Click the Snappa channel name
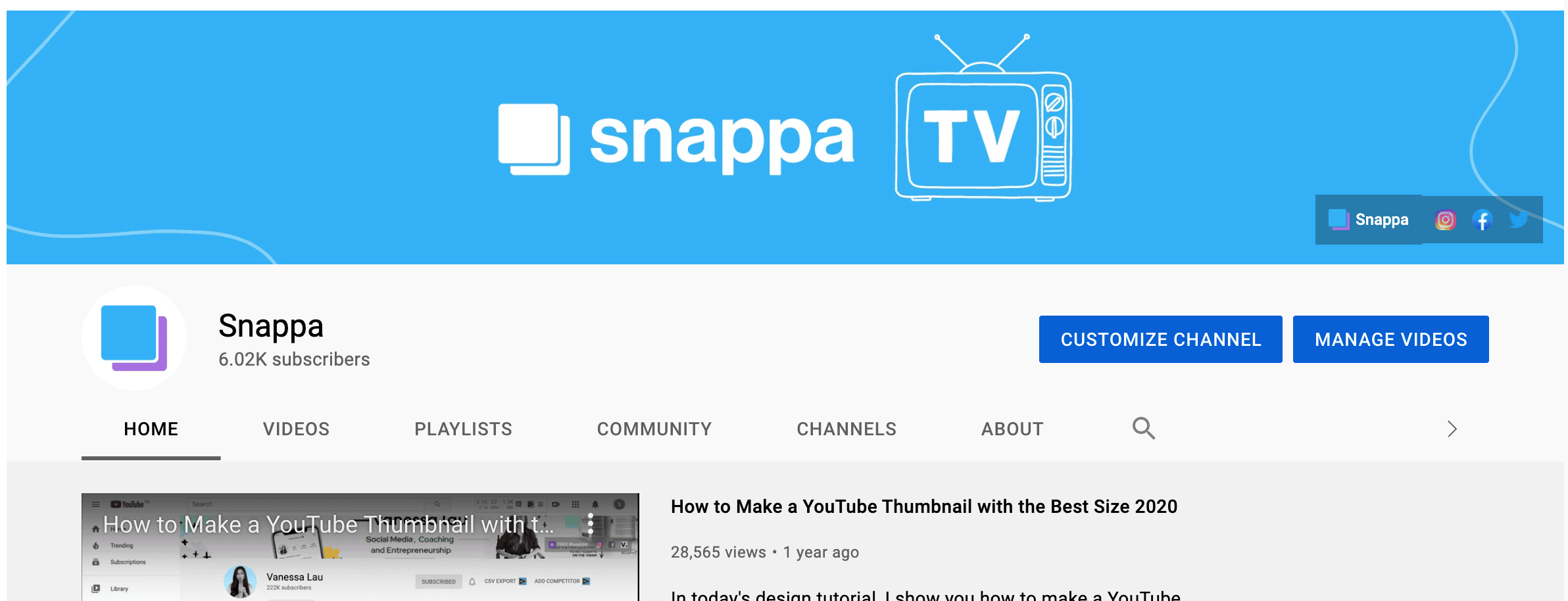The height and width of the screenshot is (601, 1568). click(271, 325)
